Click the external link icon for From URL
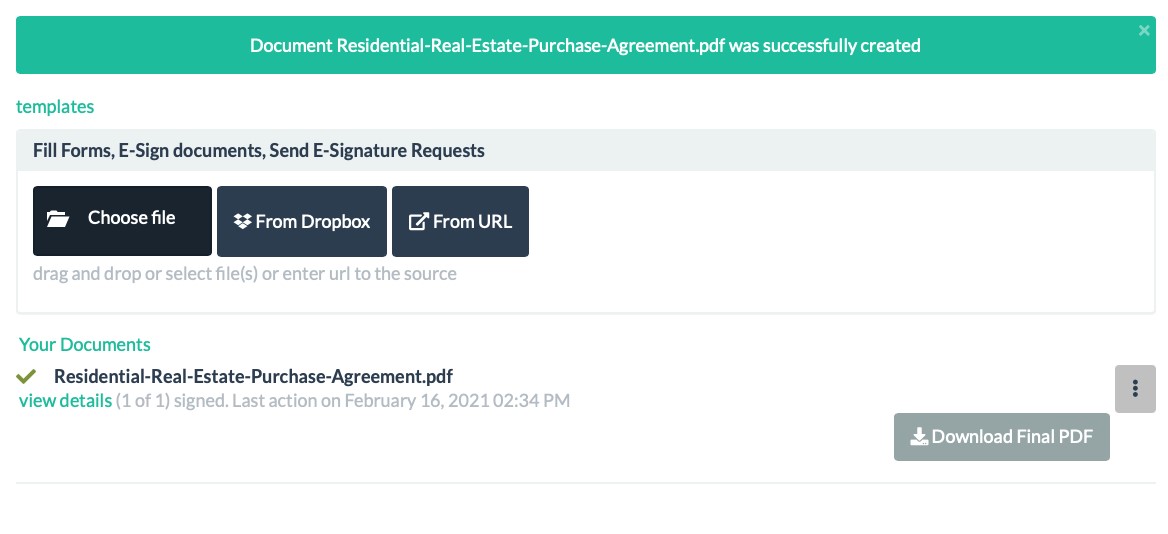This screenshot has height=534, width=1168. (x=419, y=222)
